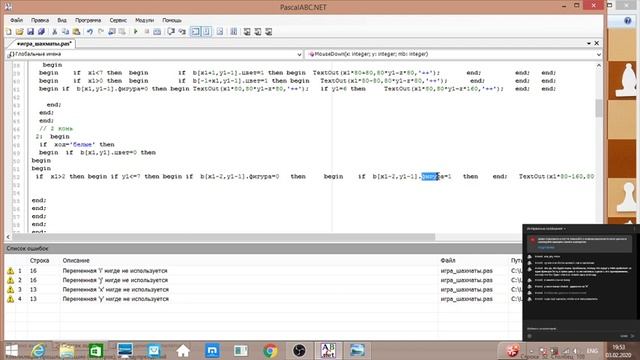Image resolution: width=640 pixels, height=360 pixels.
Task: Undo the last edit
Action: pos(89,31)
